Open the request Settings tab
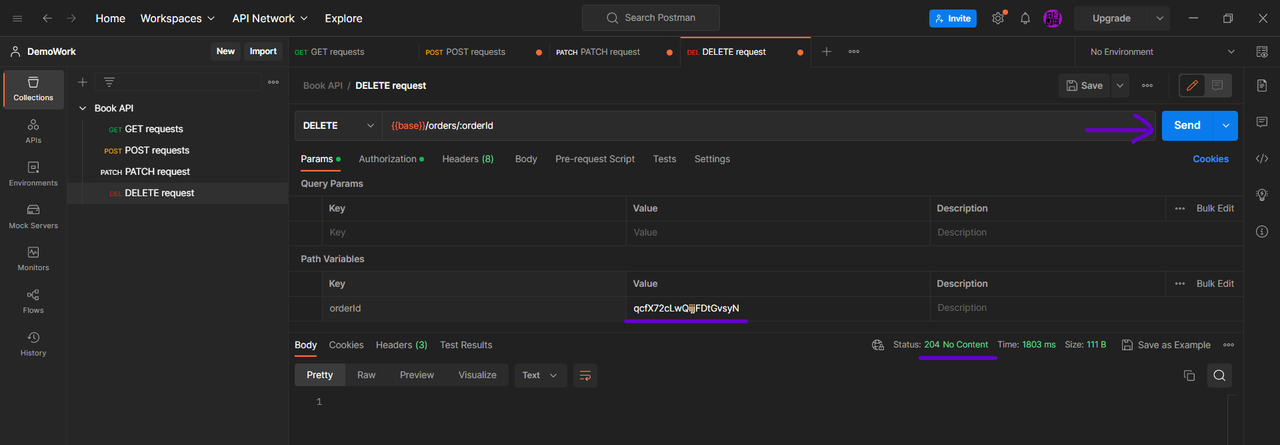The image size is (1280, 445). click(x=712, y=159)
